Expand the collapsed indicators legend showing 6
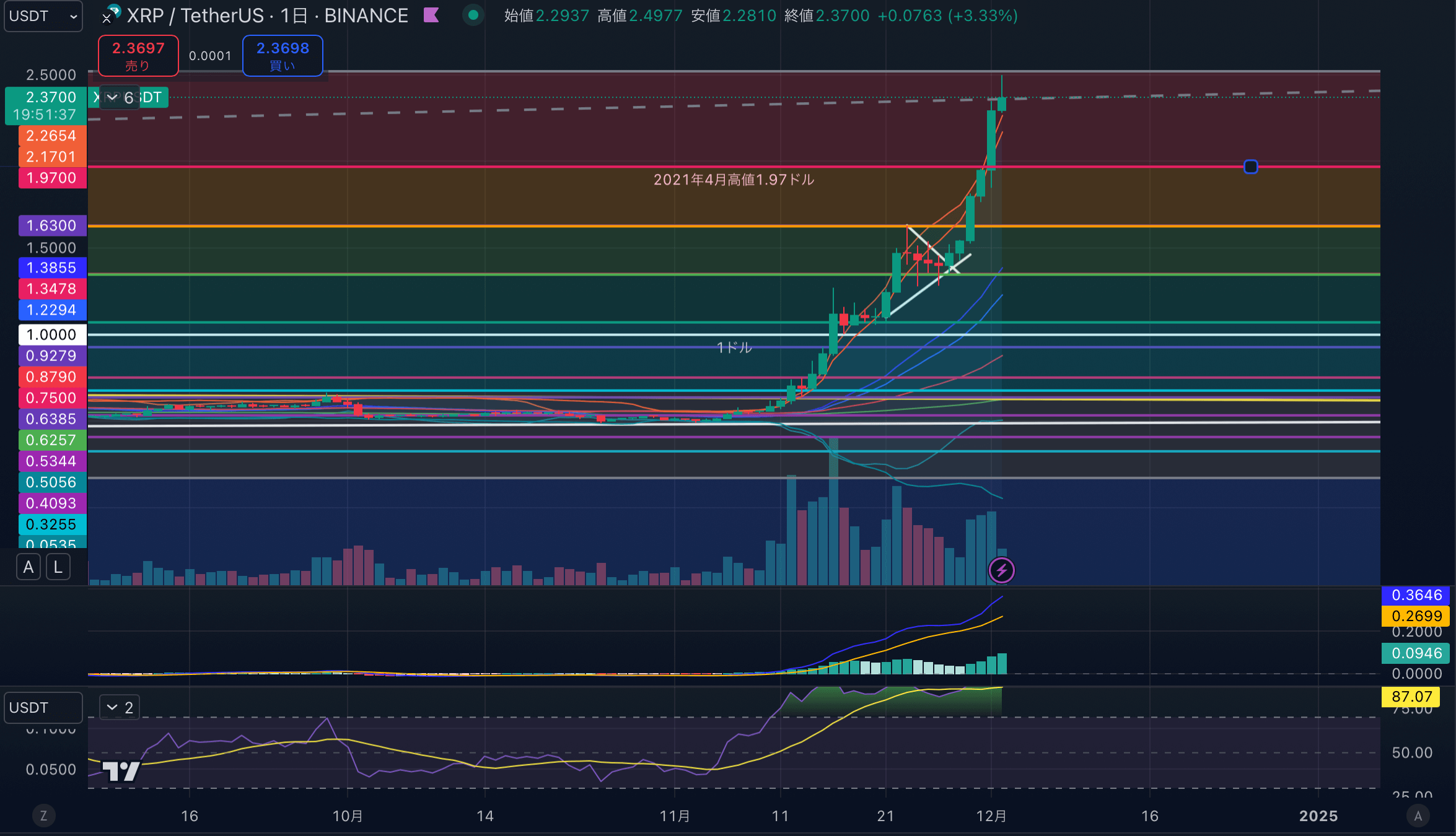 tap(120, 98)
